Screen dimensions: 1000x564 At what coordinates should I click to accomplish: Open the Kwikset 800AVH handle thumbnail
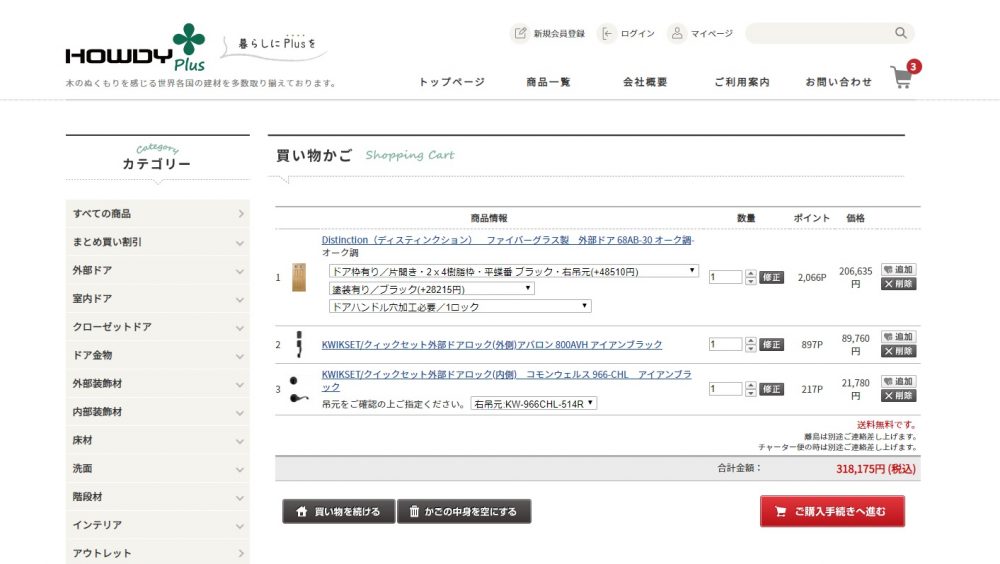(298, 344)
